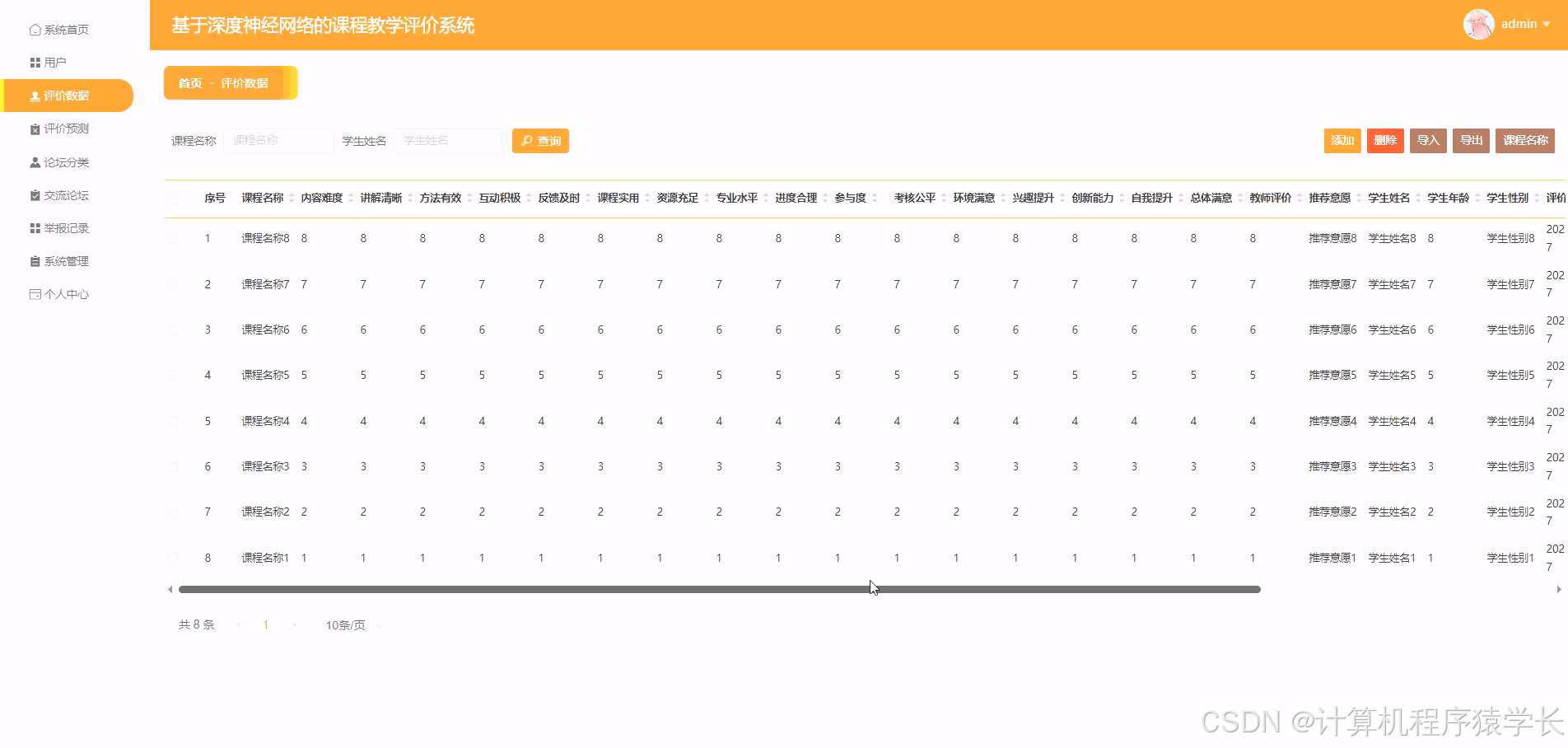Check the row for 课程名称8
This screenshot has height=748, width=1568.
(x=173, y=239)
